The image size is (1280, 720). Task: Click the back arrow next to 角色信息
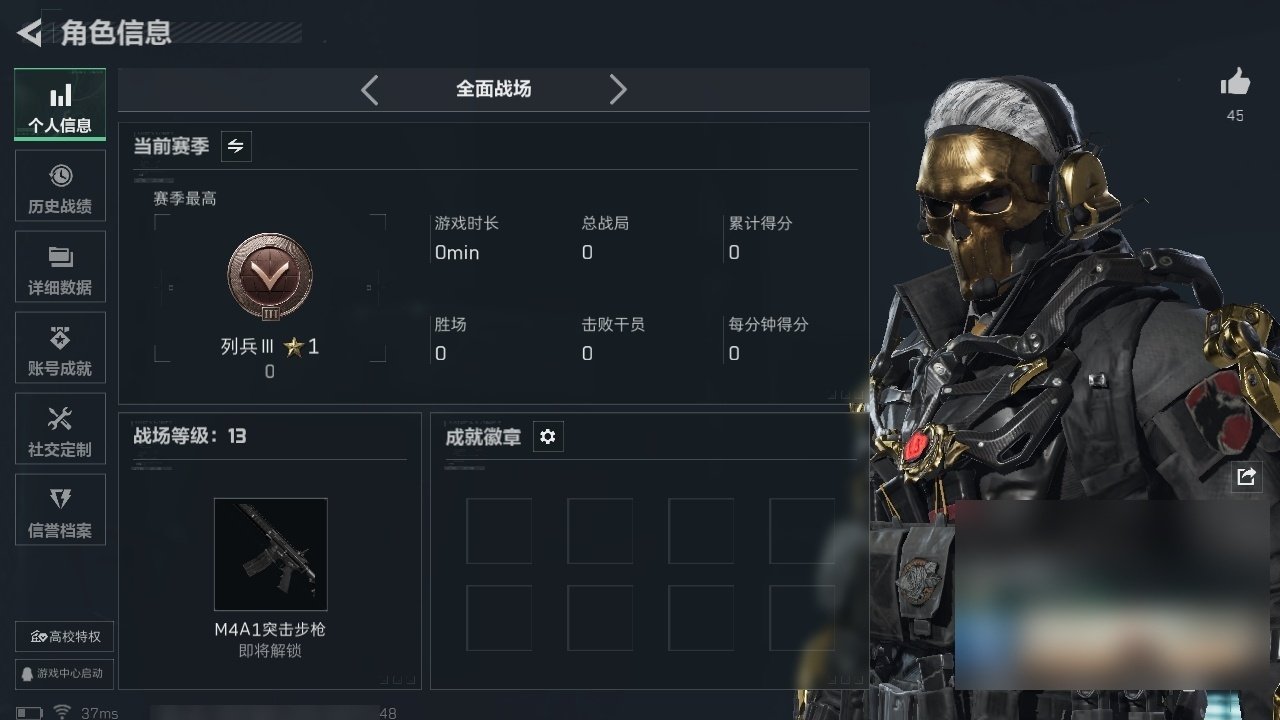pyautogui.click(x=30, y=33)
